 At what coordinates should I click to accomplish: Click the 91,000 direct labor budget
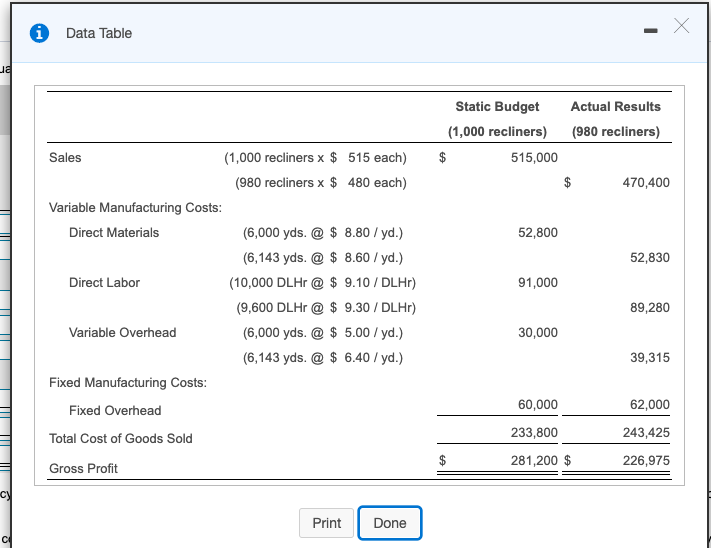click(x=538, y=282)
